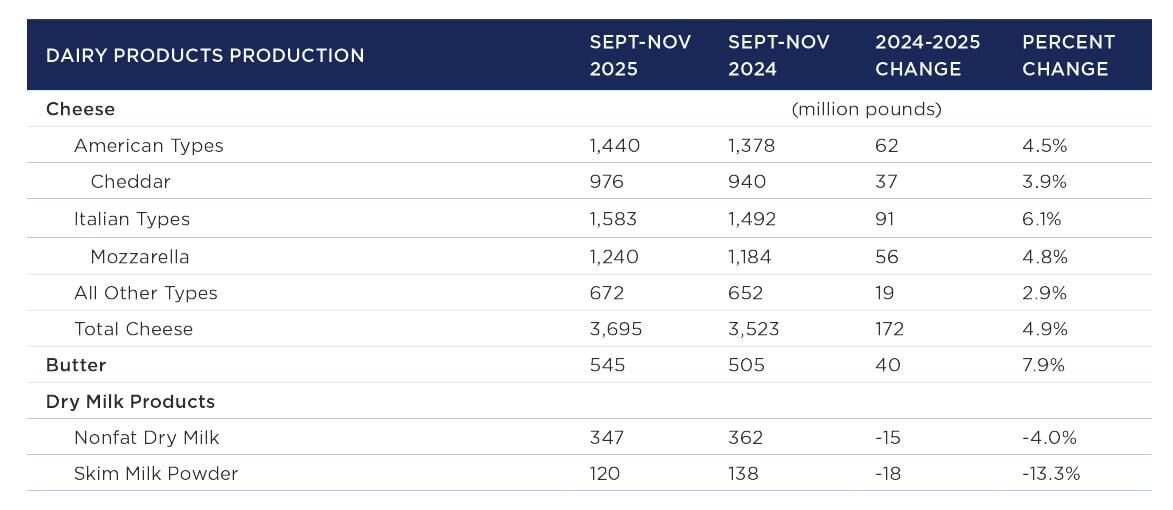The height and width of the screenshot is (510, 1173).
Task: Select the Skim Milk Powder row label
Action: click(x=156, y=474)
